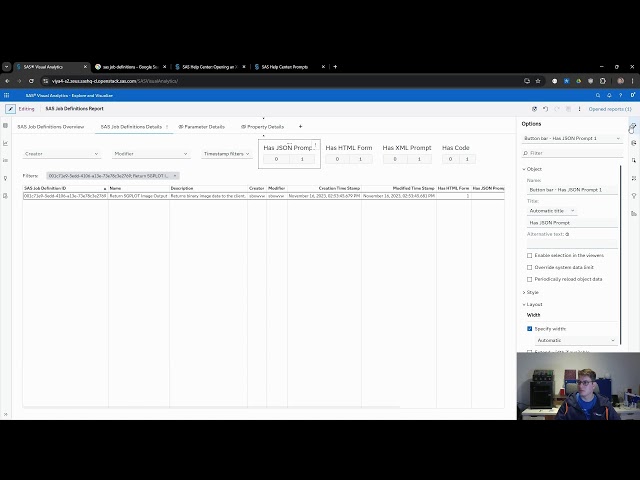The width and height of the screenshot is (640, 480).
Task: Click the save icon in report toolbar
Action: click(568, 109)
